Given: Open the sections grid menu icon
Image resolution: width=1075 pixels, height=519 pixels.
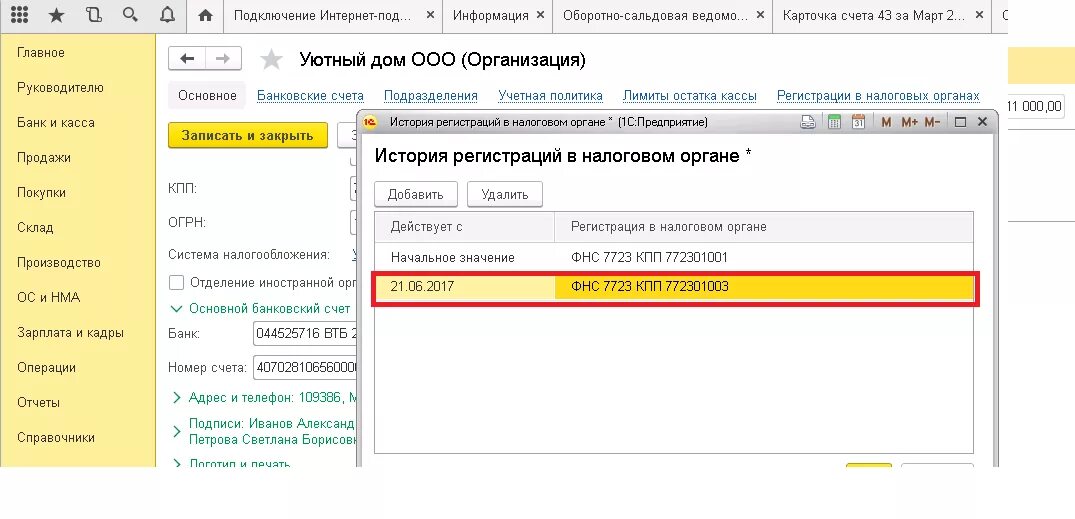Looking at the screenshot, I should tap(20, 15).
